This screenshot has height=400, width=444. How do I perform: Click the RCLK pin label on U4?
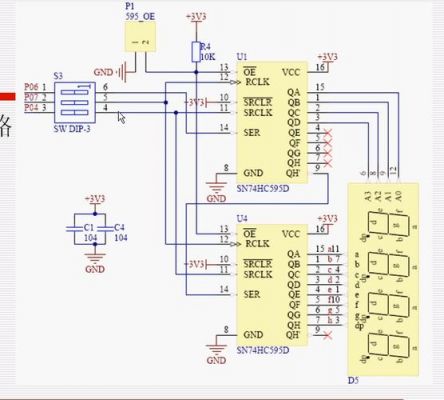pos(257,244)
